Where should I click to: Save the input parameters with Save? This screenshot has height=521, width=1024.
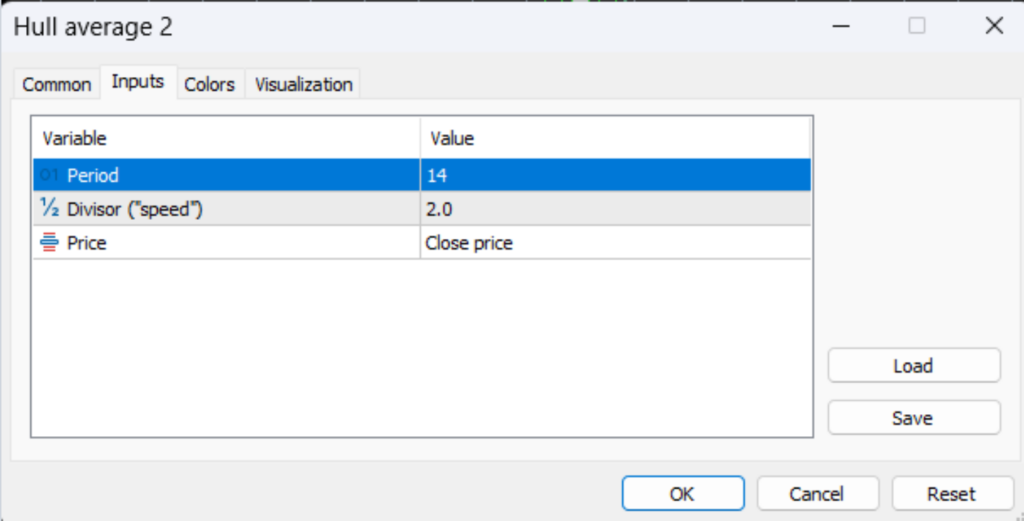pos(913,418)
